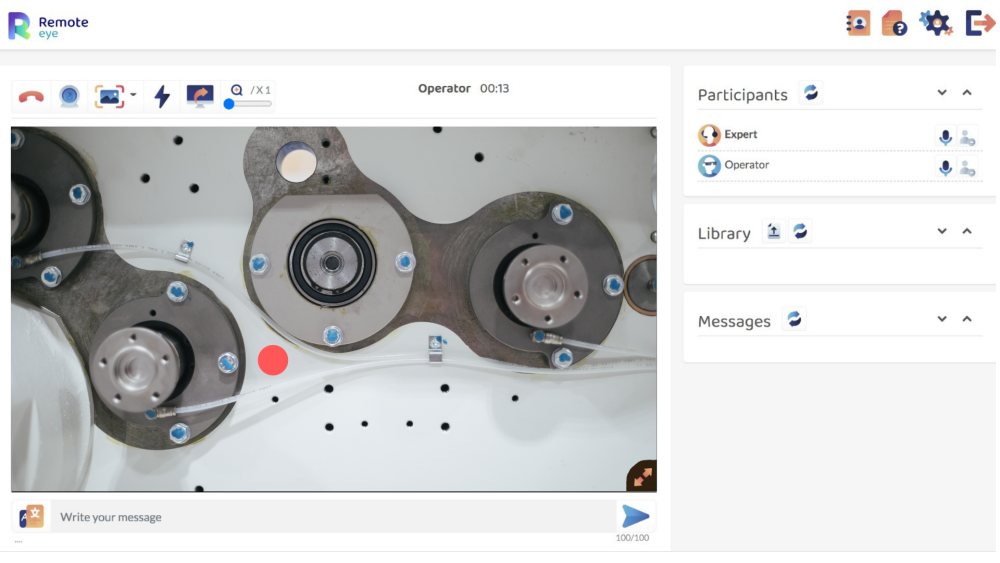Click the Operator 00:13 call timer label
The image size is (1000, 563).
coord(464,89)
